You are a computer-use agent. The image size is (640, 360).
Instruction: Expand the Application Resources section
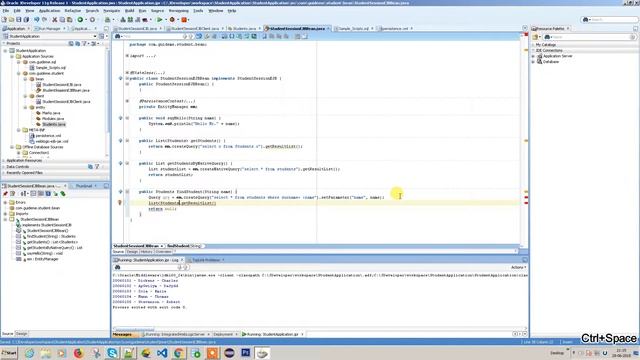click(x=4, y=161)
